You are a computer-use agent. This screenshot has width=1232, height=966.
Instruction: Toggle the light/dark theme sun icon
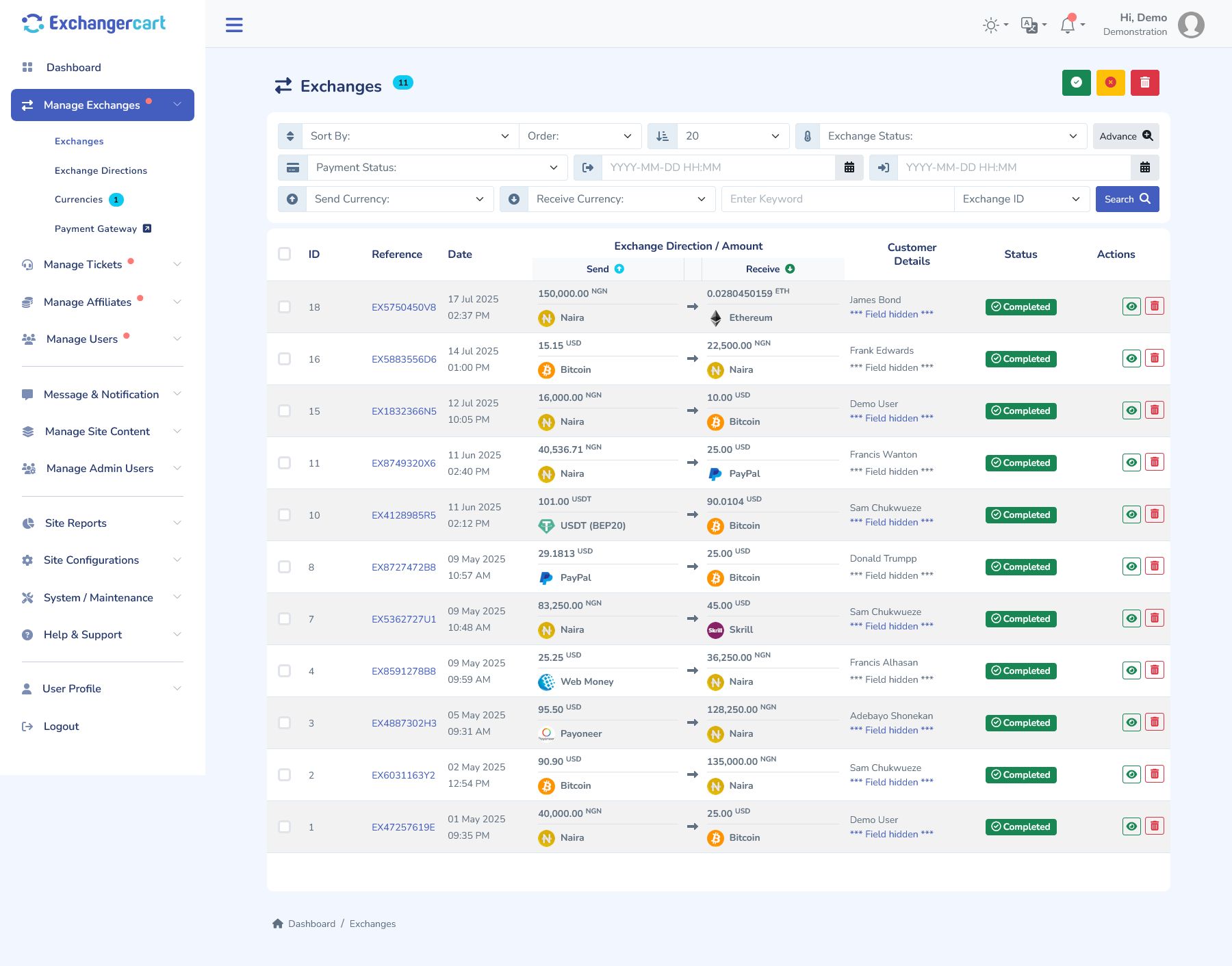pyautogui.click(x=991, y=25)
